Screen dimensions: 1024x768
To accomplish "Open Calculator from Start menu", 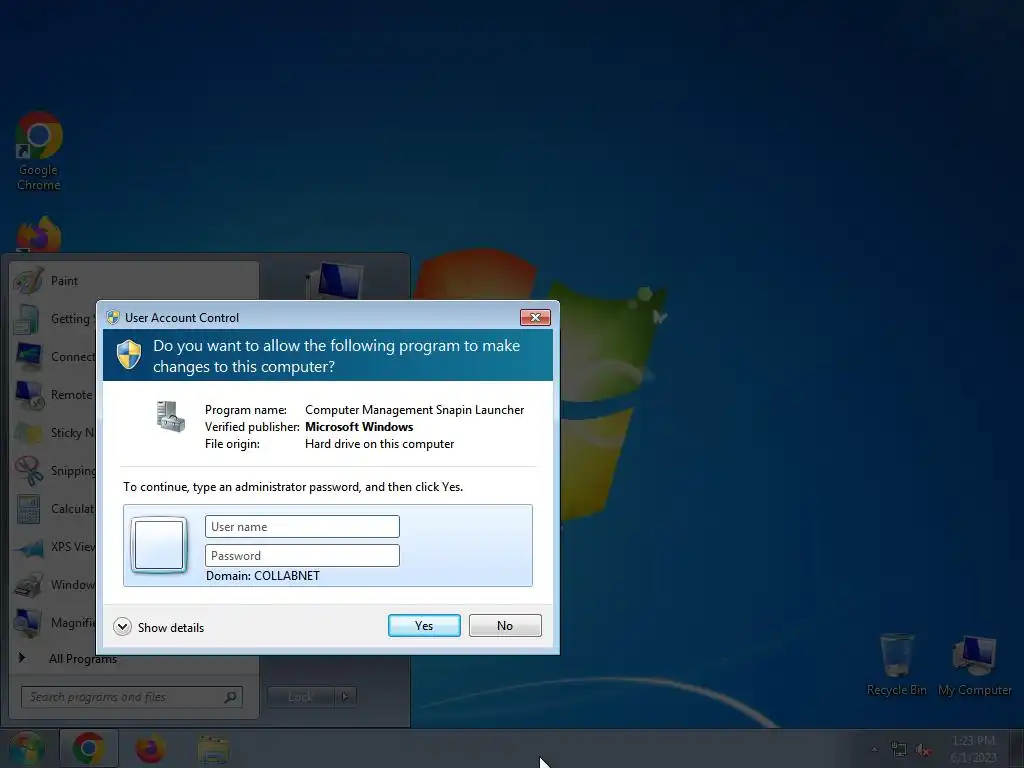I will point(54,509).
